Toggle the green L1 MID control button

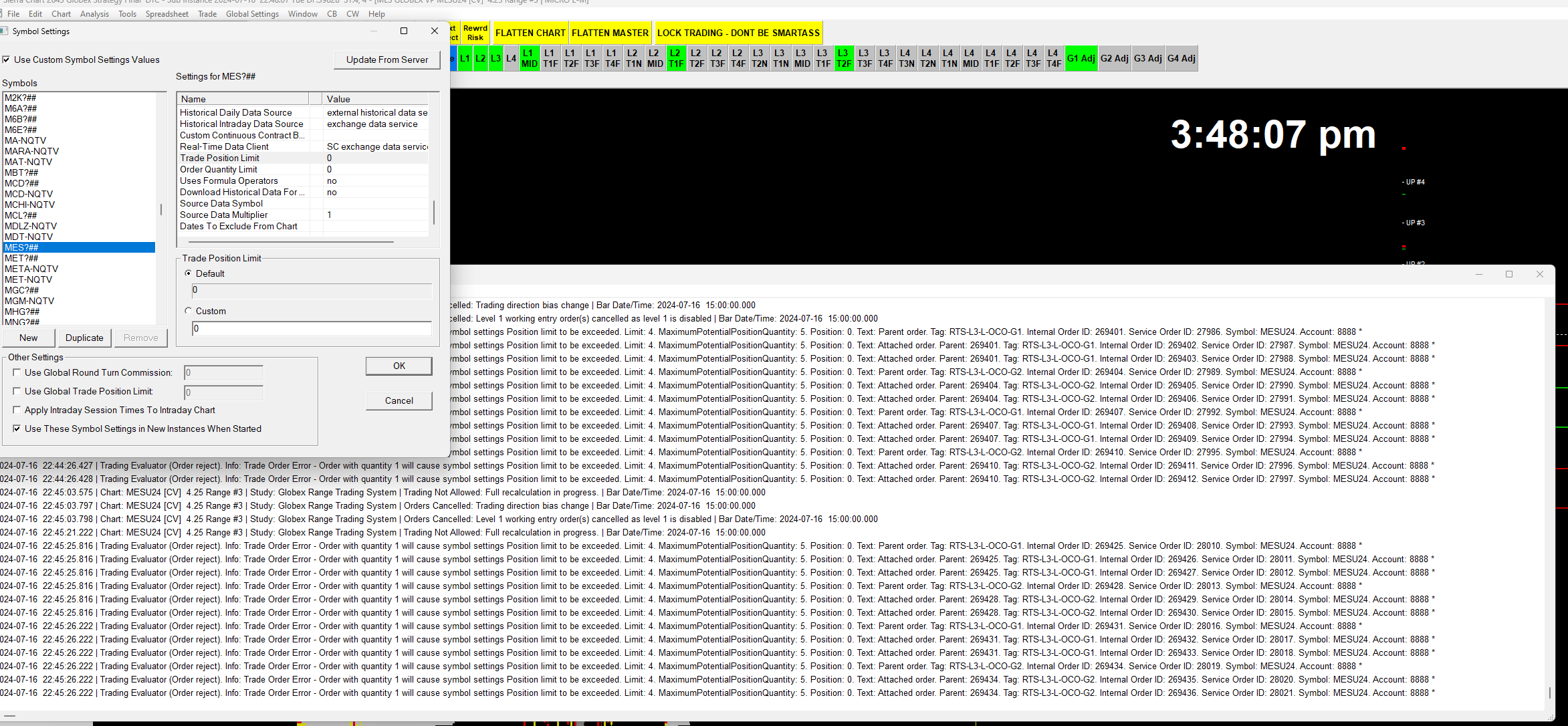[x=529, y=58]
